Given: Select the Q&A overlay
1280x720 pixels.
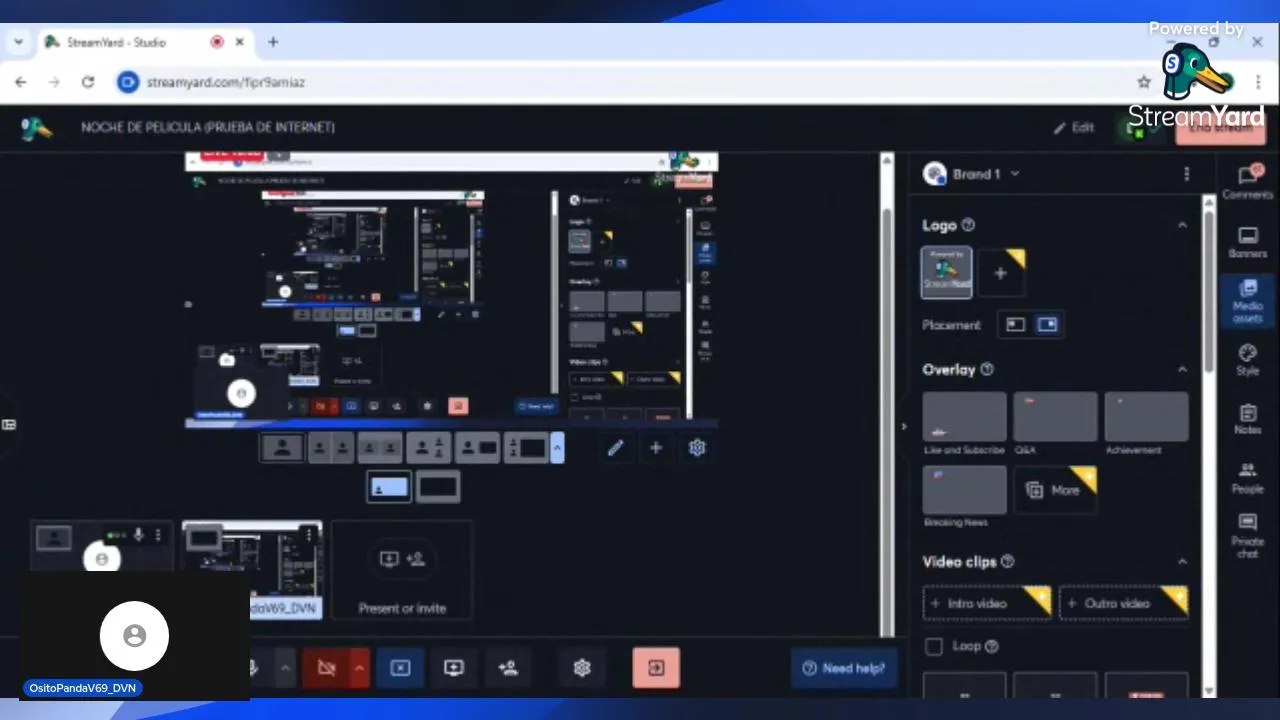Looking at the screenshot, I should (x=1055, y=417).
